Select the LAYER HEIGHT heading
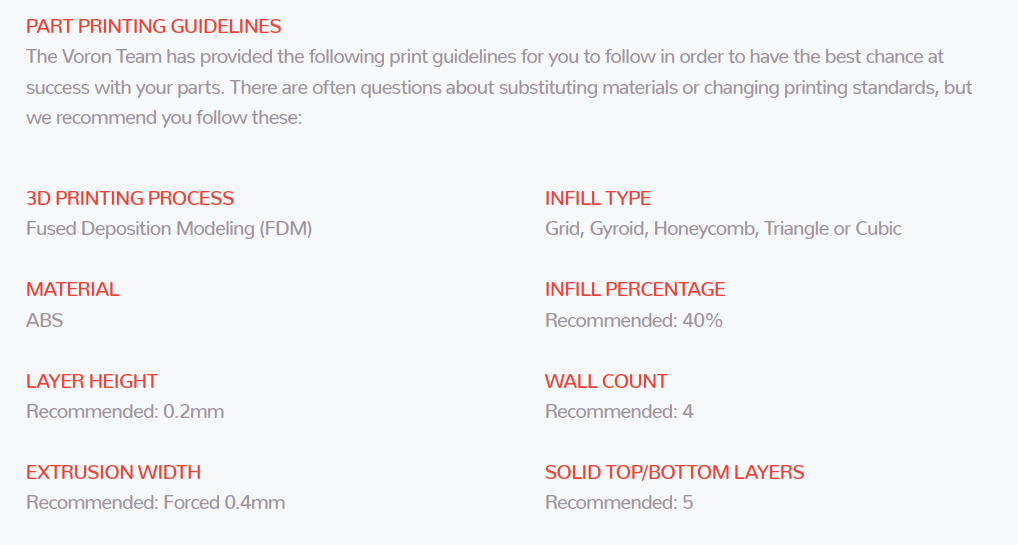 click(92, 381)
